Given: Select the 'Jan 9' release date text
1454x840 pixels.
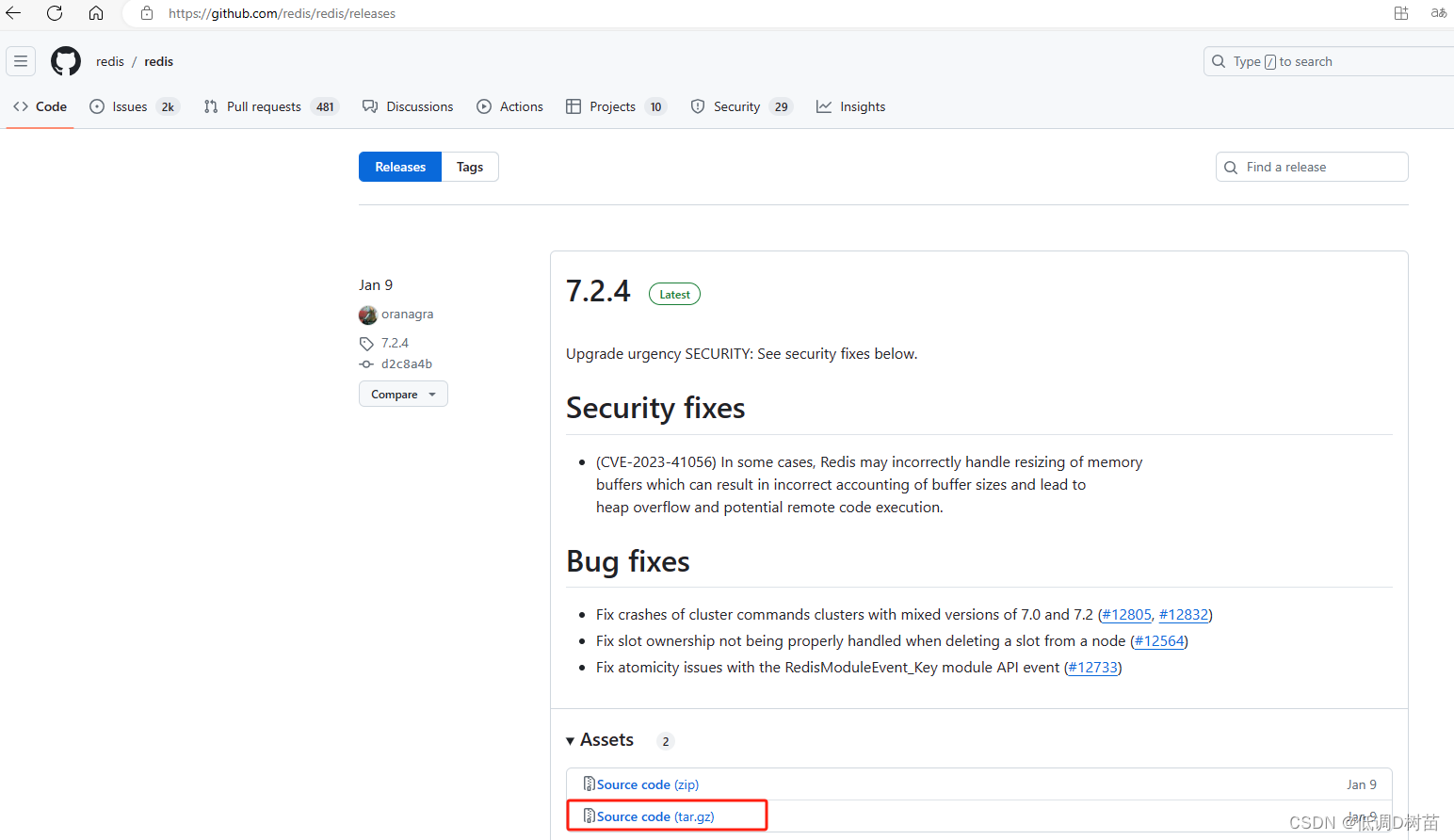Looking at the screenshot, I should click(376, 284).
